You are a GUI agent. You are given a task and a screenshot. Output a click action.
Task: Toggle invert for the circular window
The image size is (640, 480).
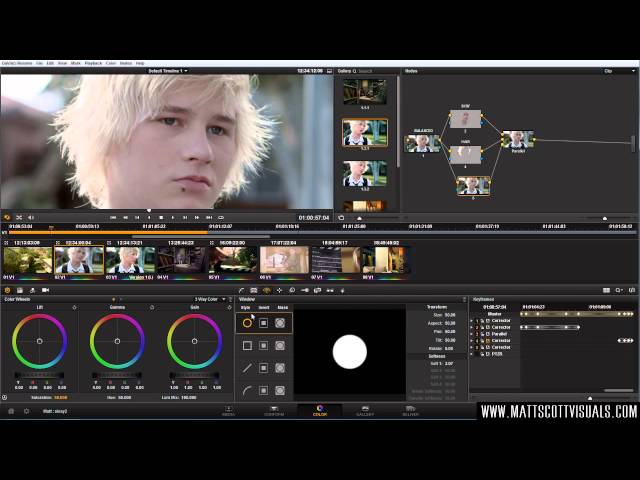click(x=264, y=323)
